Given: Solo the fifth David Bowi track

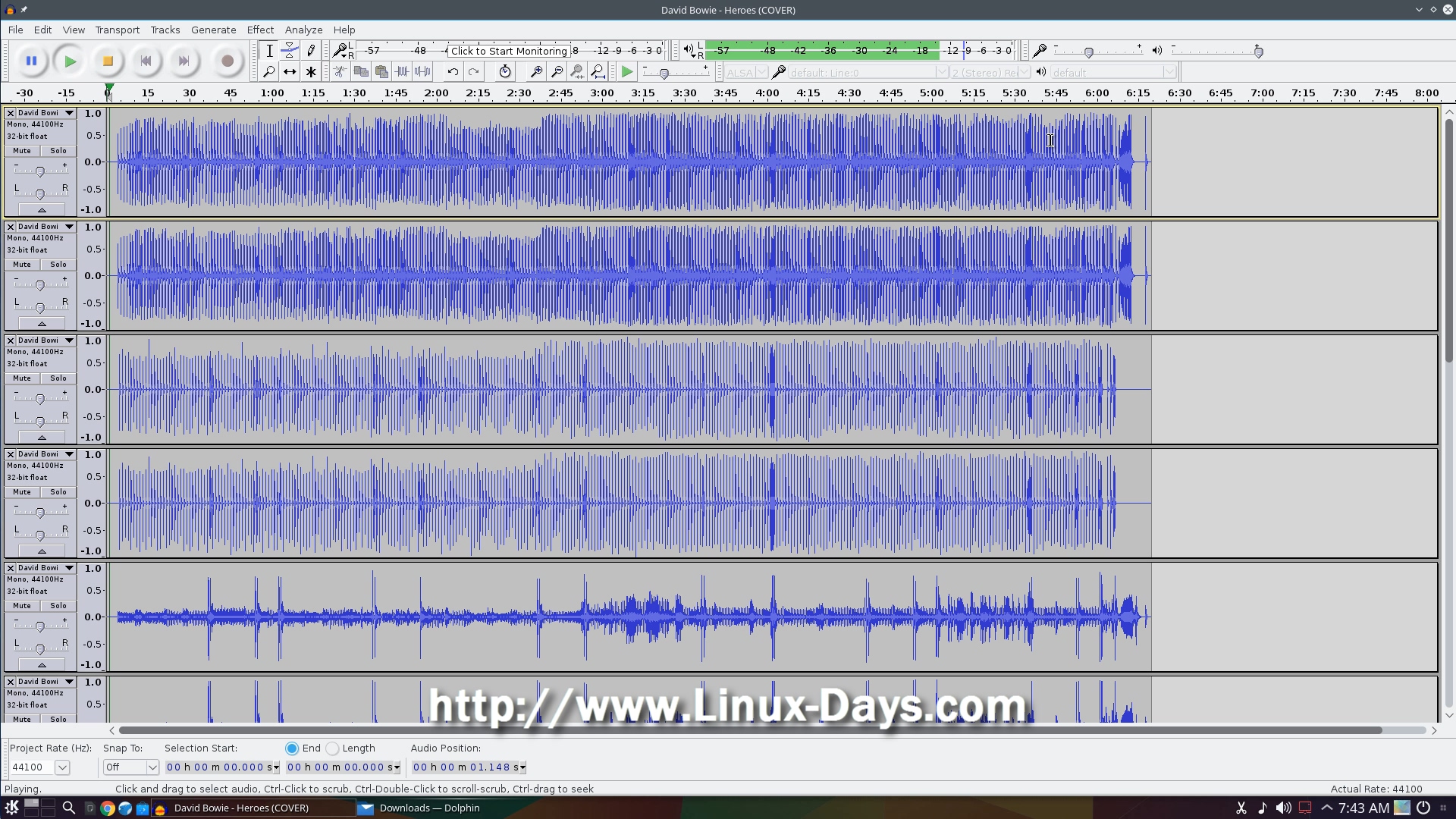Looking at the screenshot, I should point(58,606).
